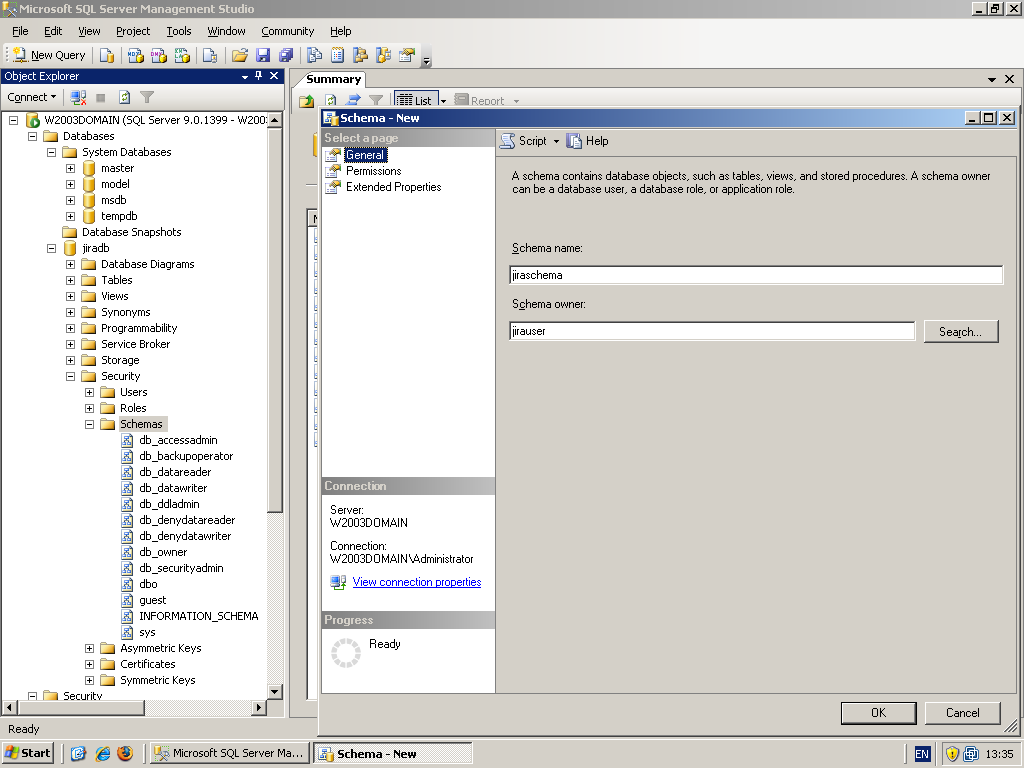Click the Open File folder icon

coord(240,56)
